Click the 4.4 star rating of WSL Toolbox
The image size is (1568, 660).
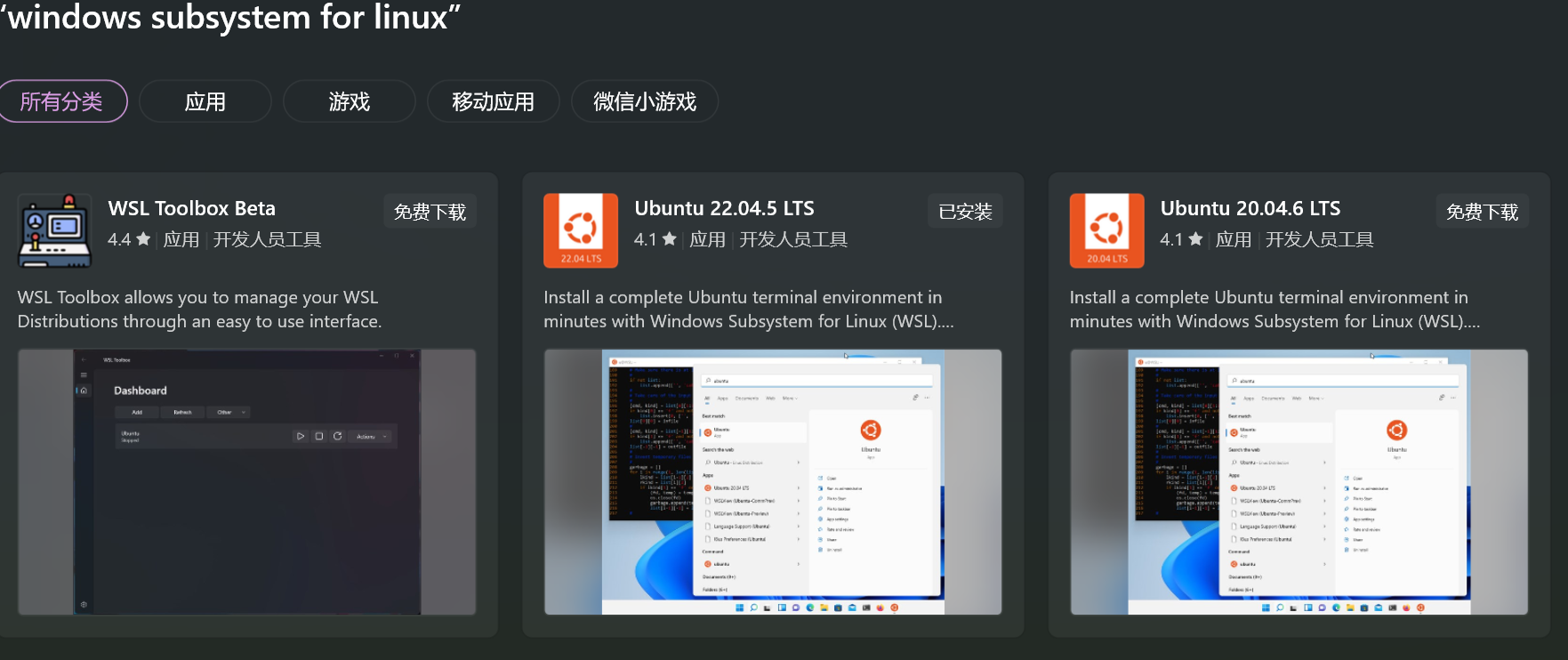[129, 239]
